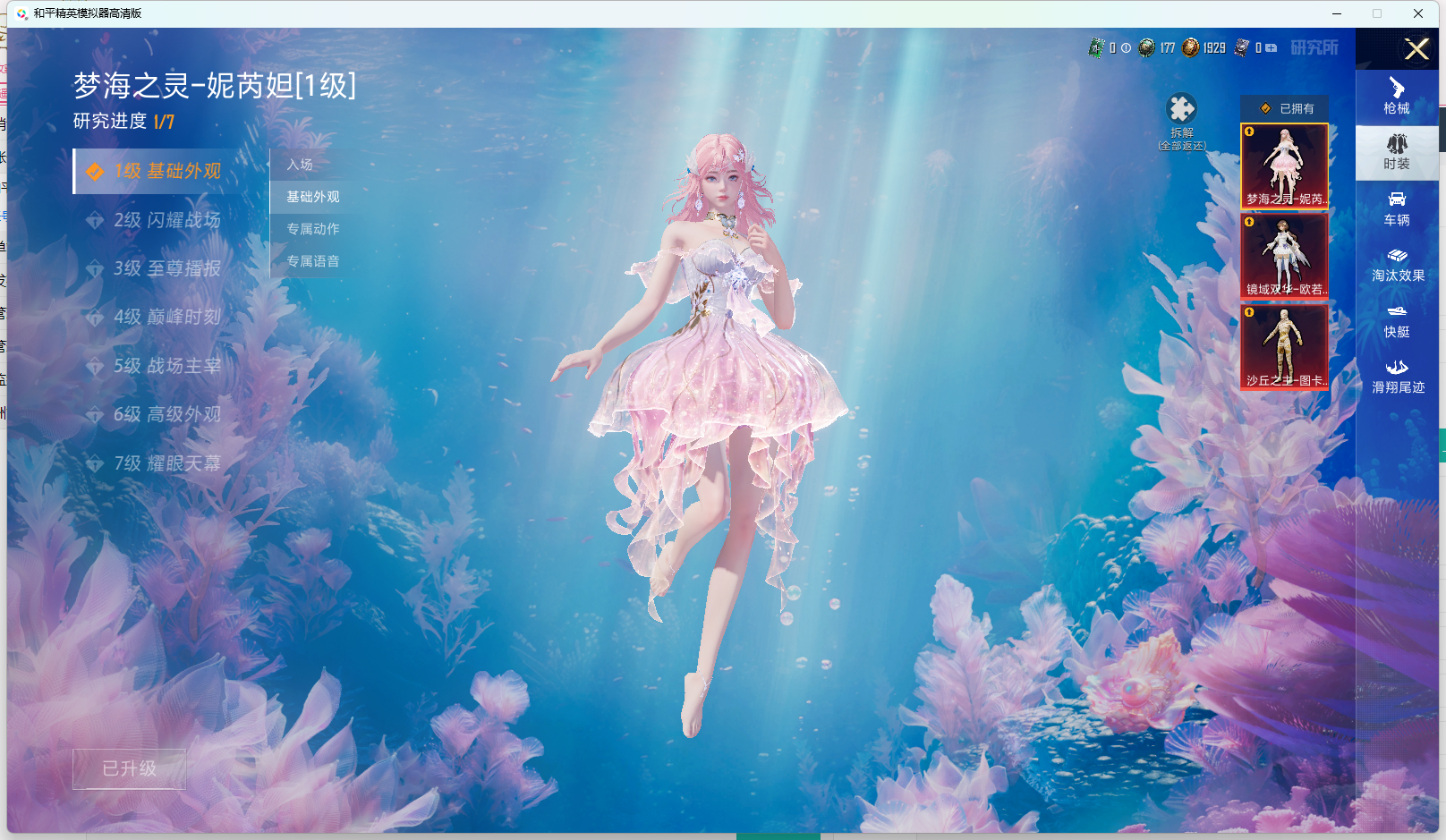
Task: Click the 已升级 upgraded button
Action: point(129,768)
